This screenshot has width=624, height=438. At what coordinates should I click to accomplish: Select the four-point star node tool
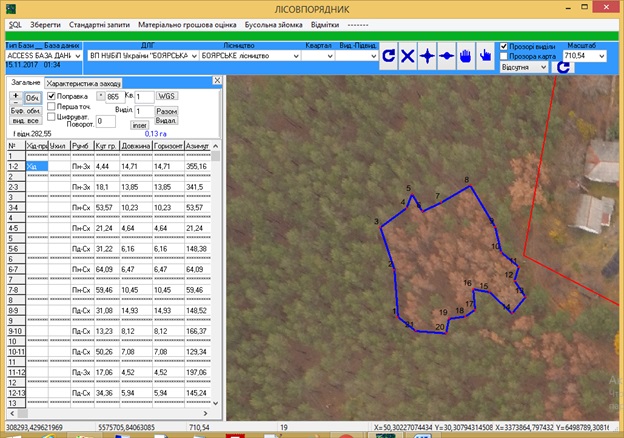point(427,56)
